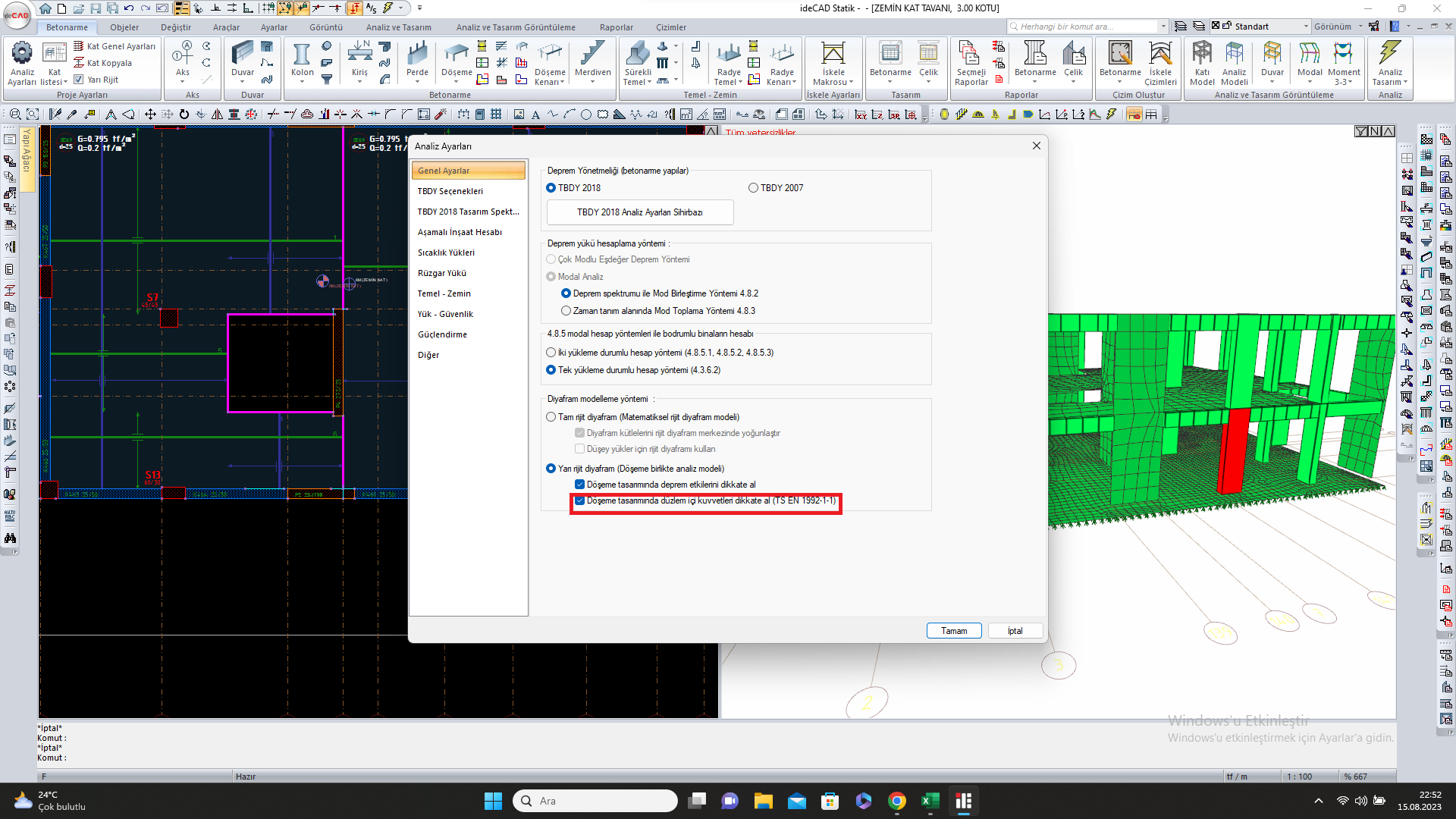The height and width of the screenshot is (819, 1456).
Task: Close the Analiz Ayarları dialog
Action: [1036, 146]
